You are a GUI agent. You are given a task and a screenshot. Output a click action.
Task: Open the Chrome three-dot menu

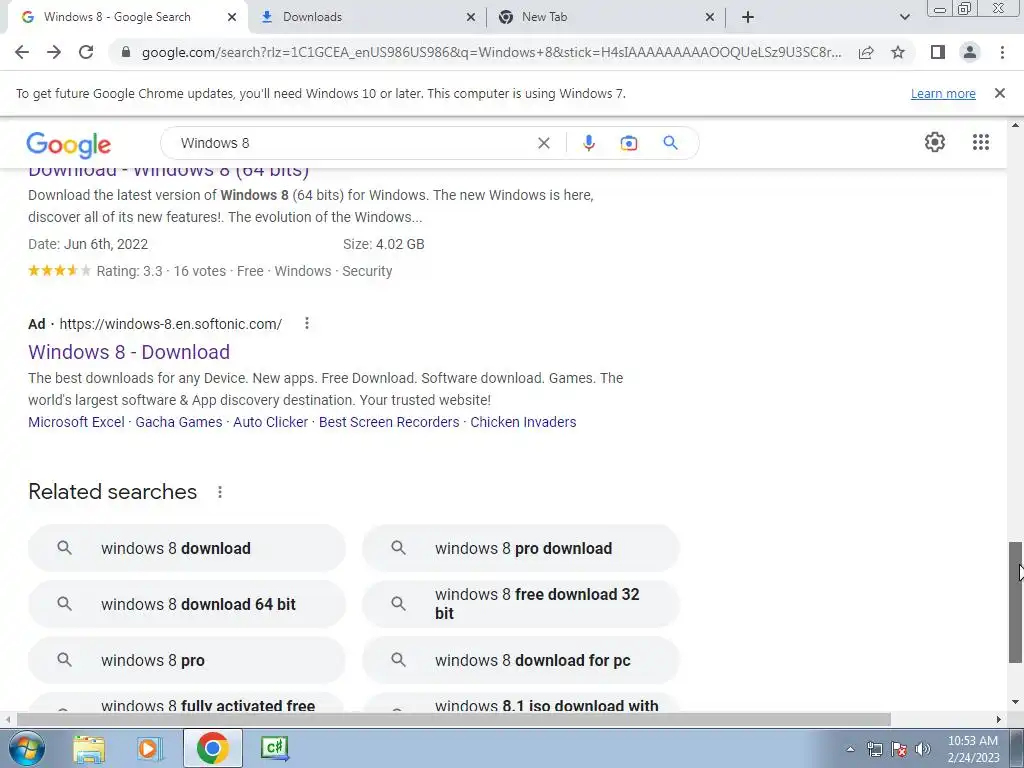tap(1002, 52)
